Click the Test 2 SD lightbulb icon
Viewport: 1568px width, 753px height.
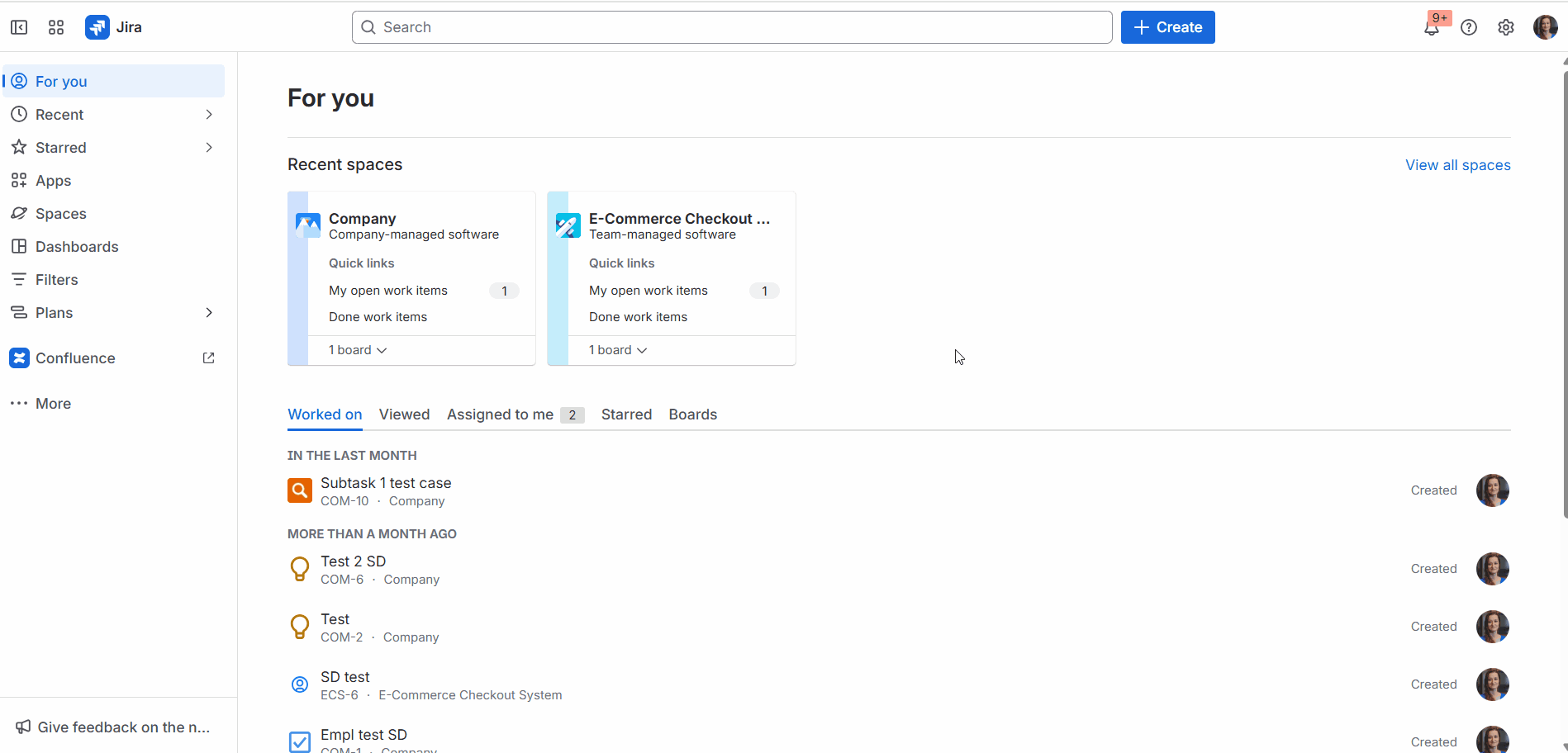[300, 569]
